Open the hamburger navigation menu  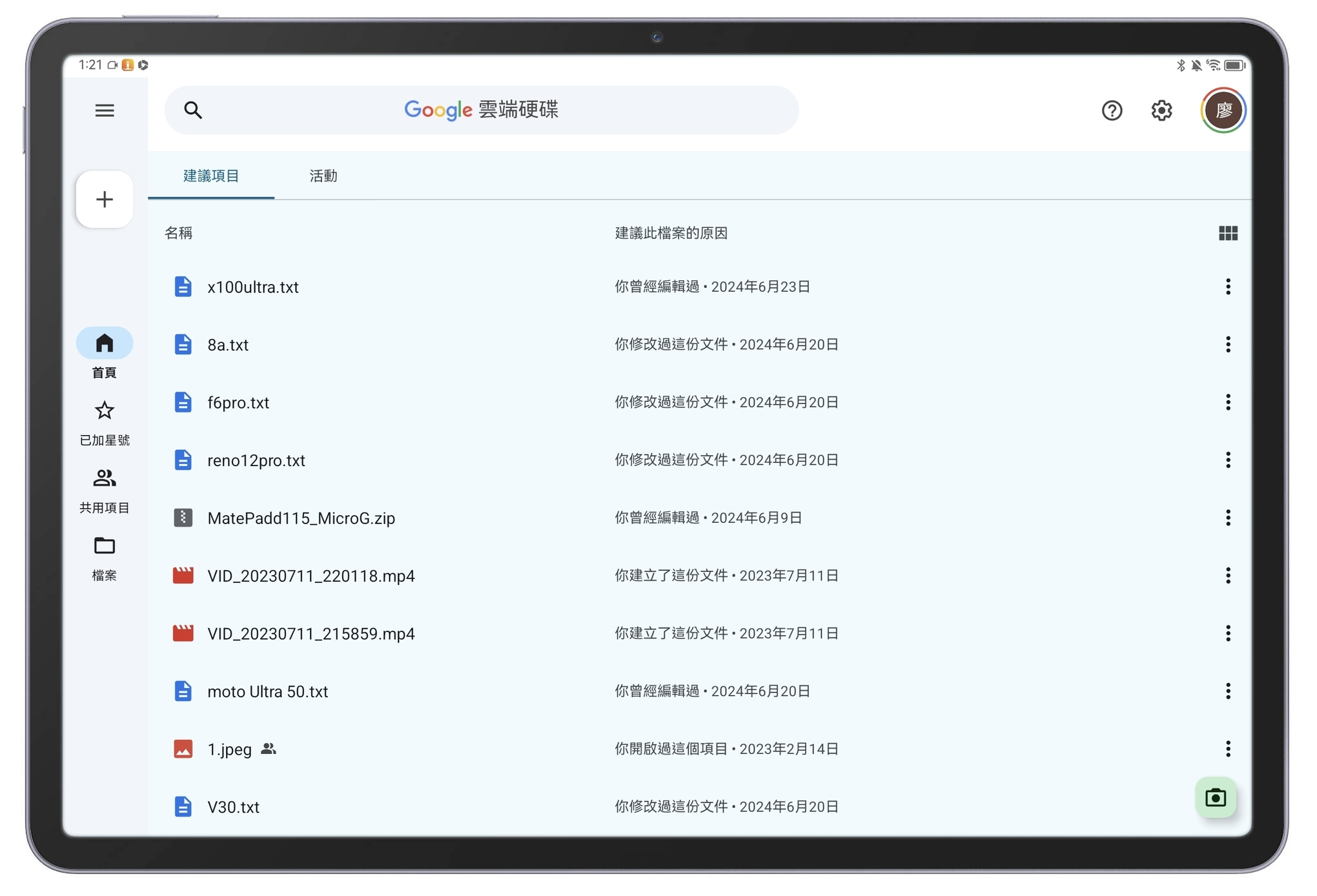(x=105, y=110)
